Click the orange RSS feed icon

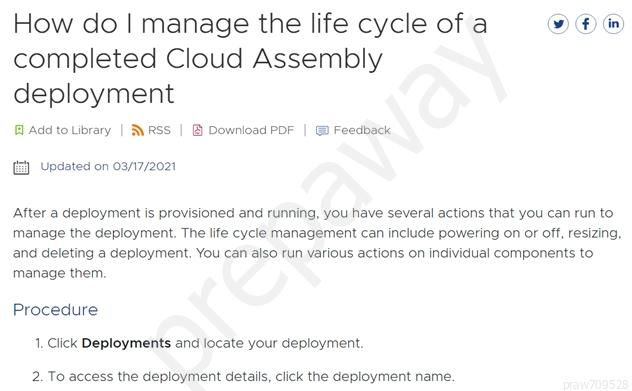point(137,130)
